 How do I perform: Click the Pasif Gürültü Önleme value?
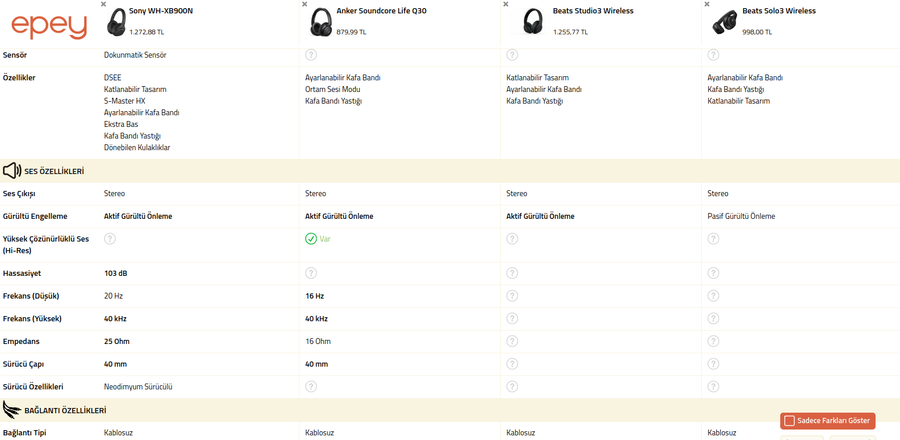pyautogui.click(x=741, y=216)
